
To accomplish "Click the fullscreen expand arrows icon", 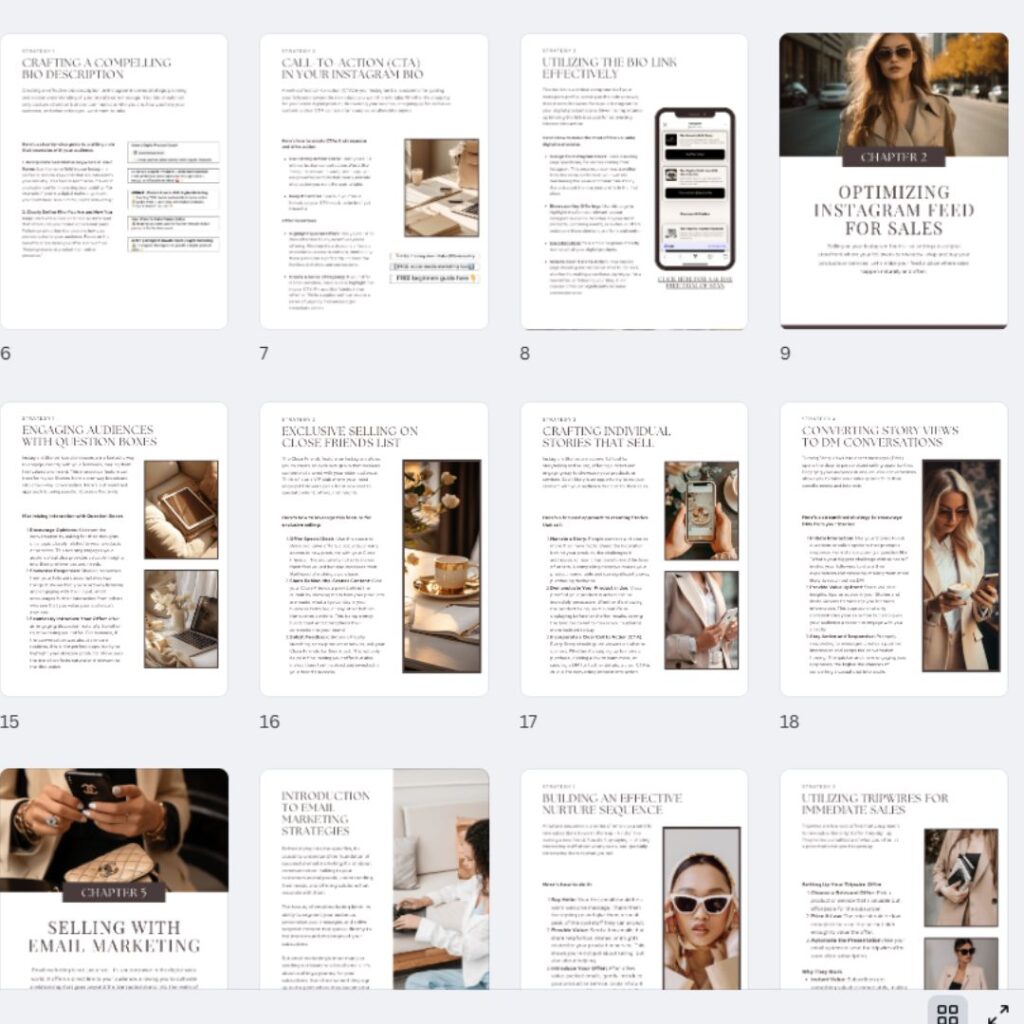I will click(998, 1012).
